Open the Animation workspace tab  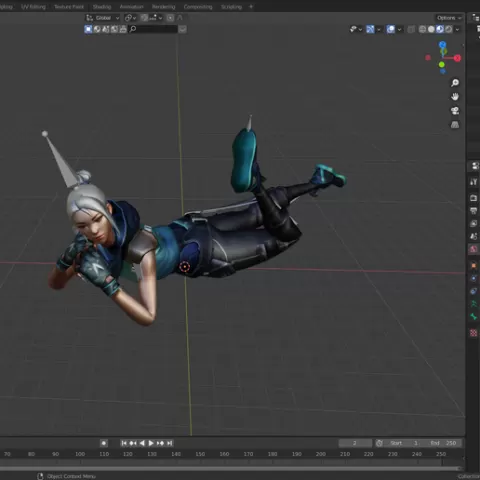click(131, 7)
